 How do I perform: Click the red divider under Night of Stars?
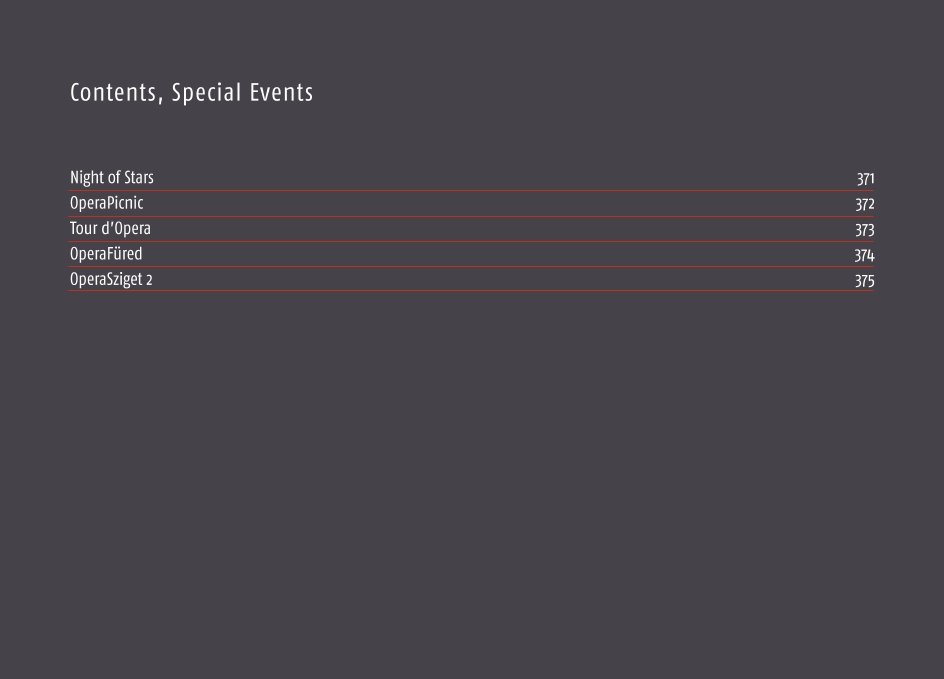pyautogui.click(x=471, y=191)
